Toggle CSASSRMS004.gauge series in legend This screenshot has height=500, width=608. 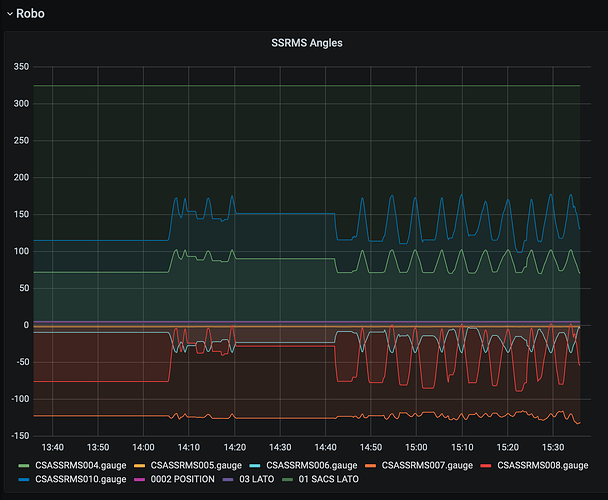(x=81, y=465)
